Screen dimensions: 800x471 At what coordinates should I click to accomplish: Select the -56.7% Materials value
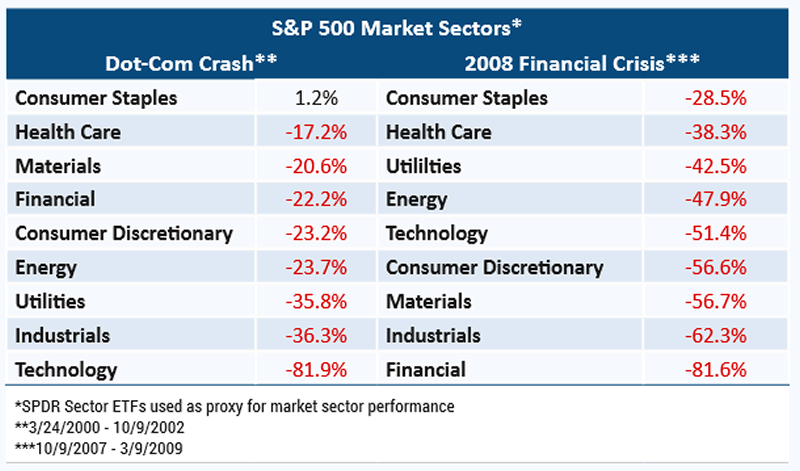pyautogui.click(x=713, y=301)
